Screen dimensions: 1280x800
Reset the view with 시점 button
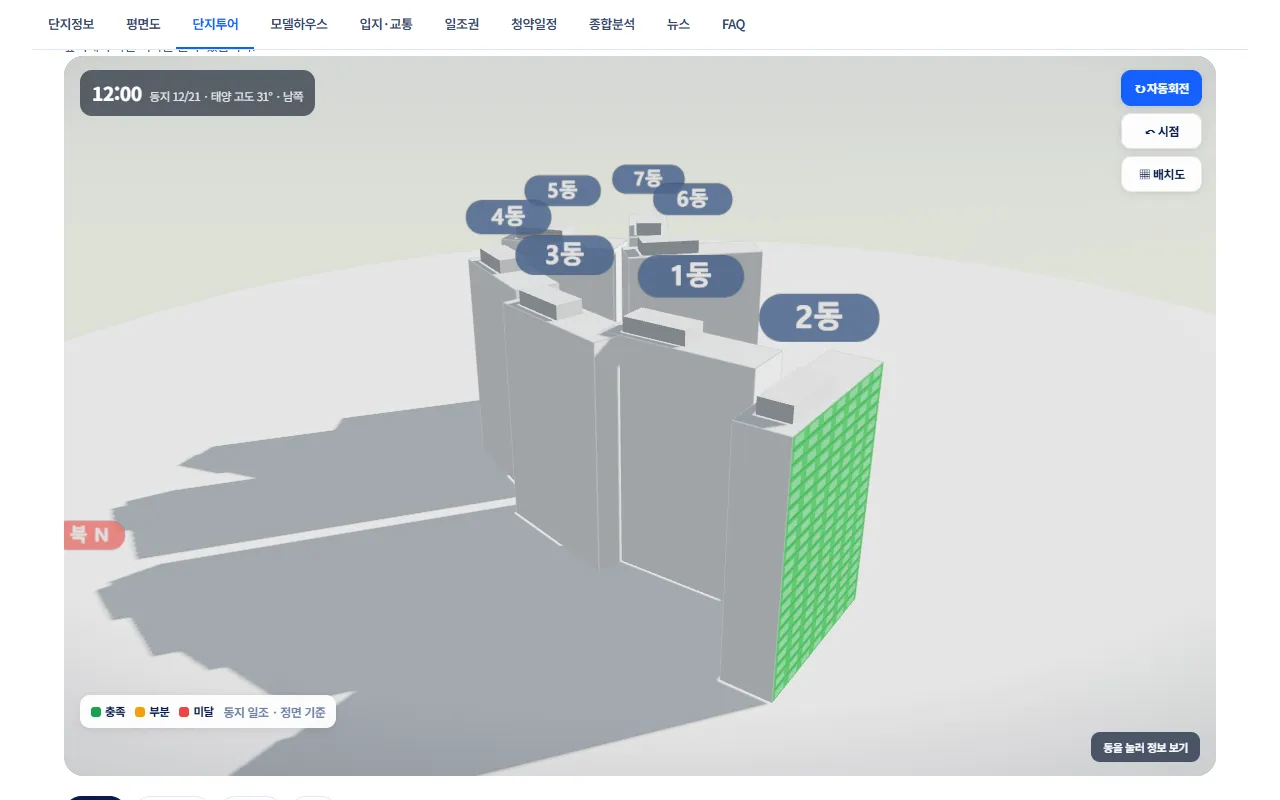point(1161,131)
